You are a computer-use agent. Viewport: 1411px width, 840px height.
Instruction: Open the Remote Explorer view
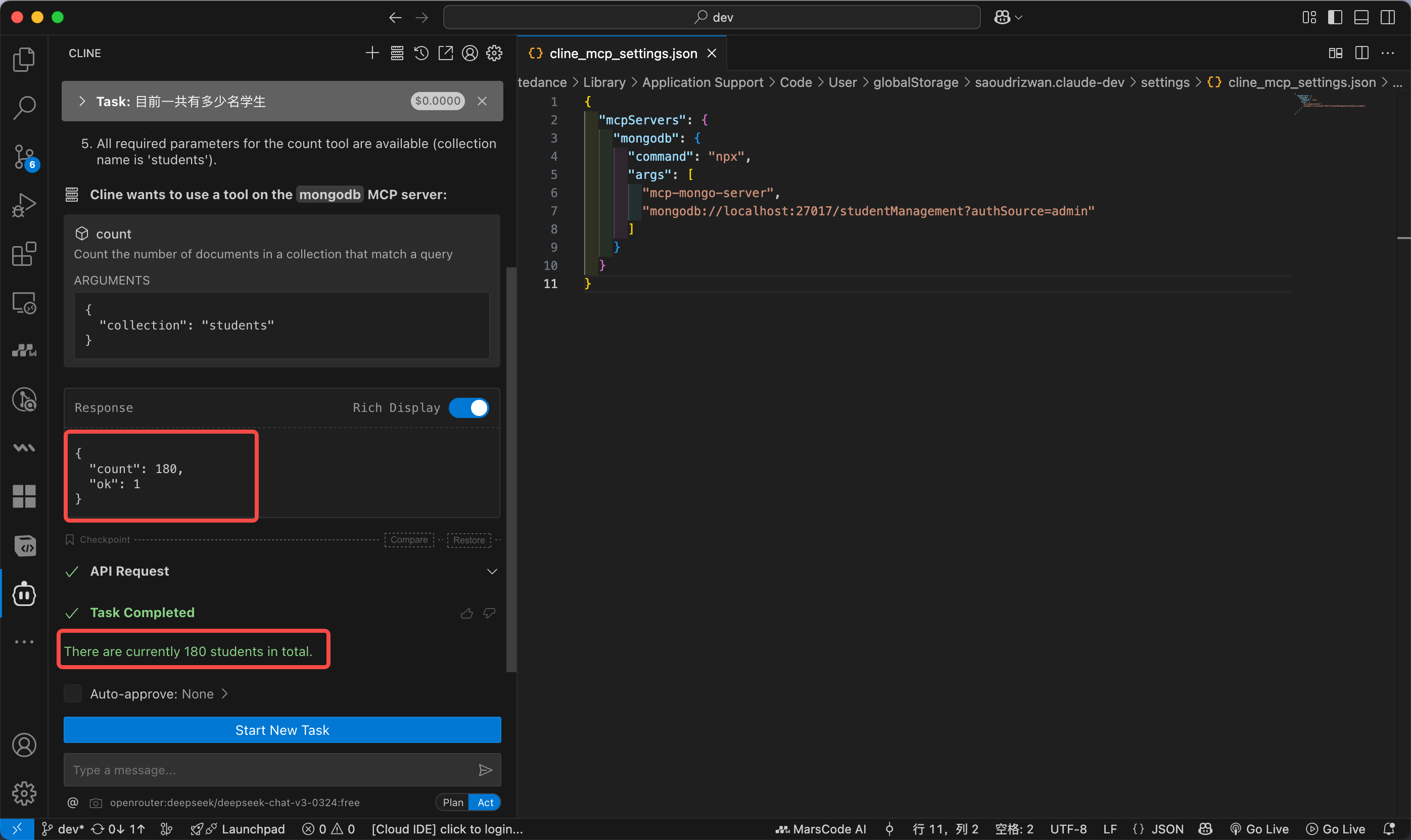pos(24,303)
